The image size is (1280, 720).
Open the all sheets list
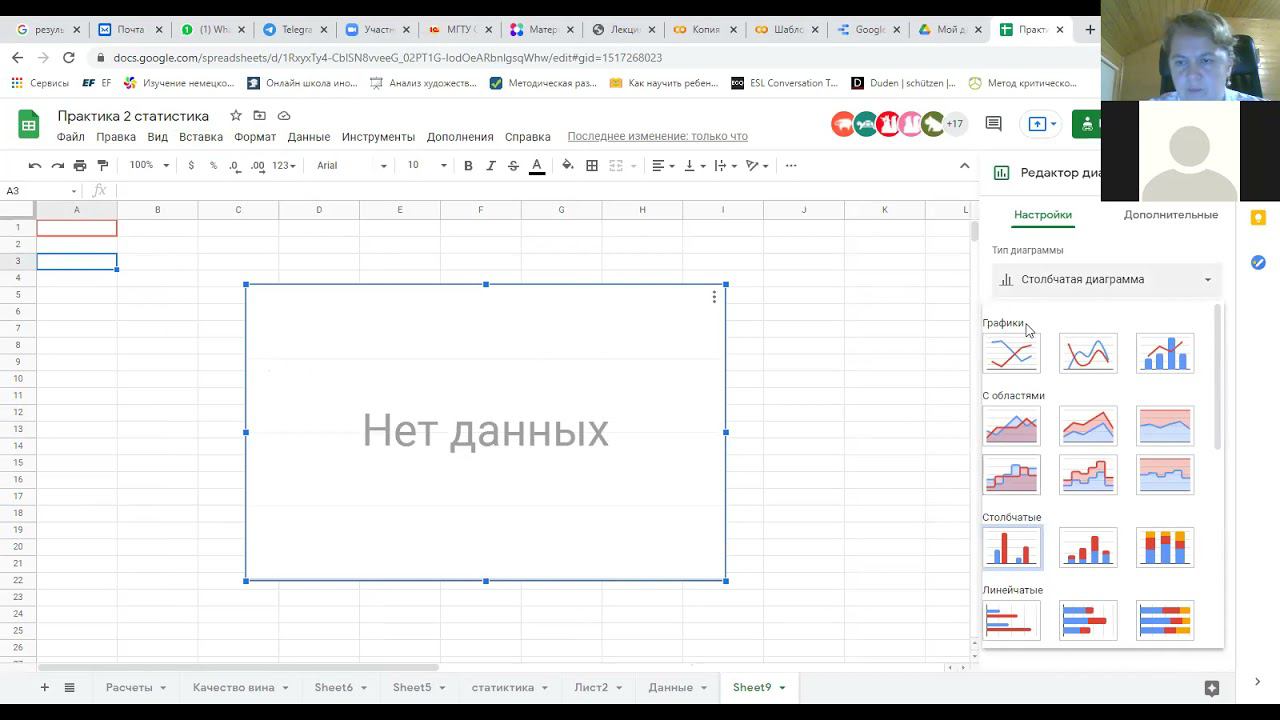tap(70, 688)
